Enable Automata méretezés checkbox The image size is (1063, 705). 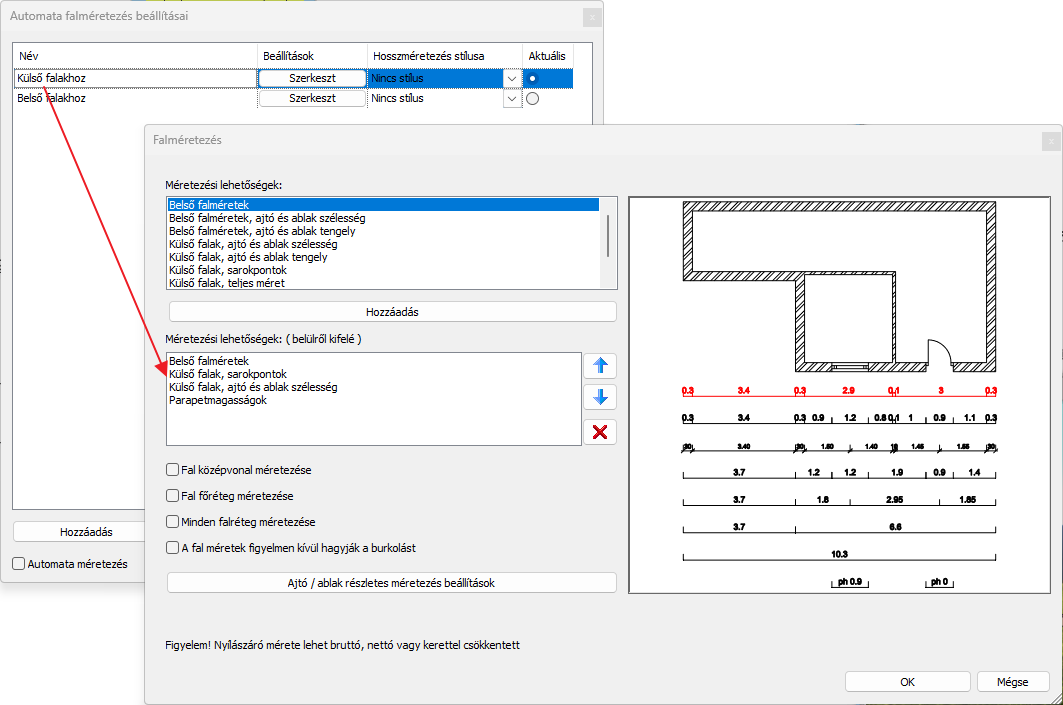click(19, 564)
